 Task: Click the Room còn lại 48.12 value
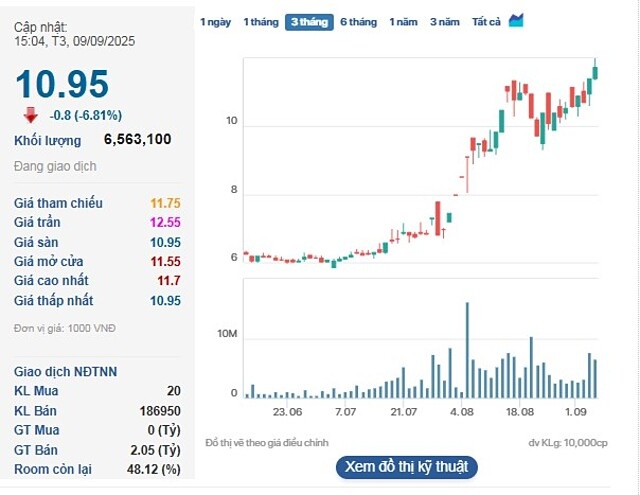tap(153, 469)
